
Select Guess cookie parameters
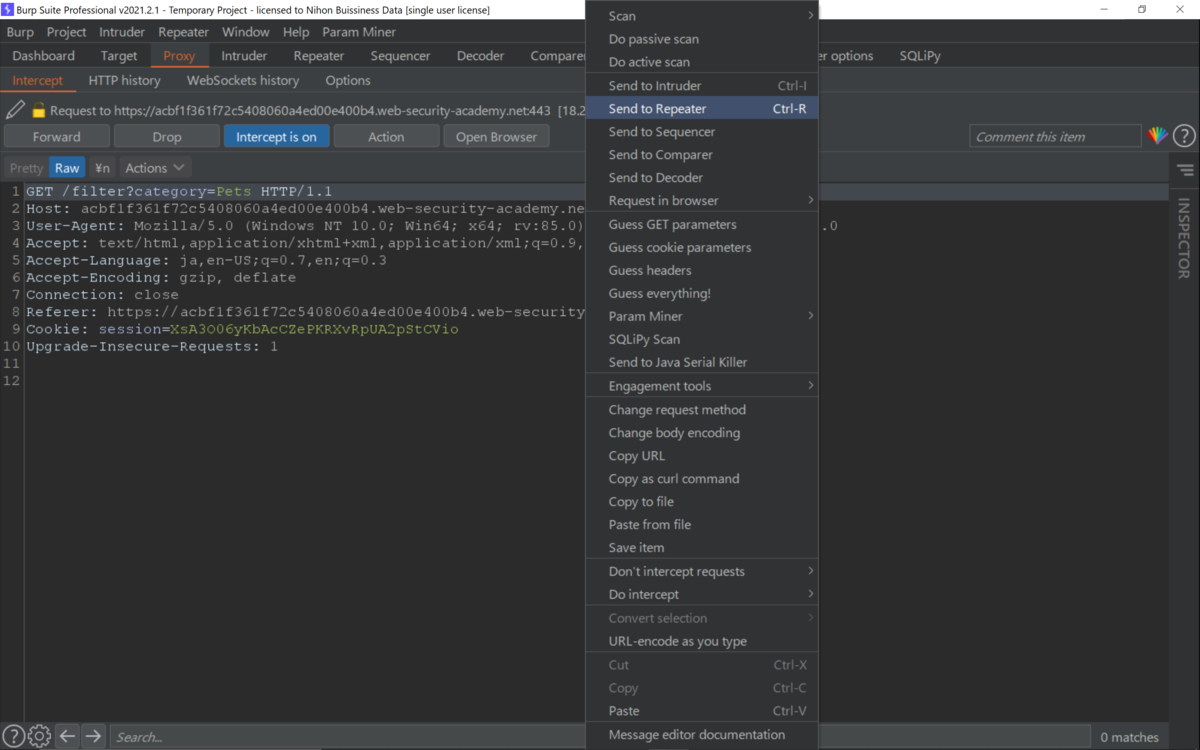702,247
